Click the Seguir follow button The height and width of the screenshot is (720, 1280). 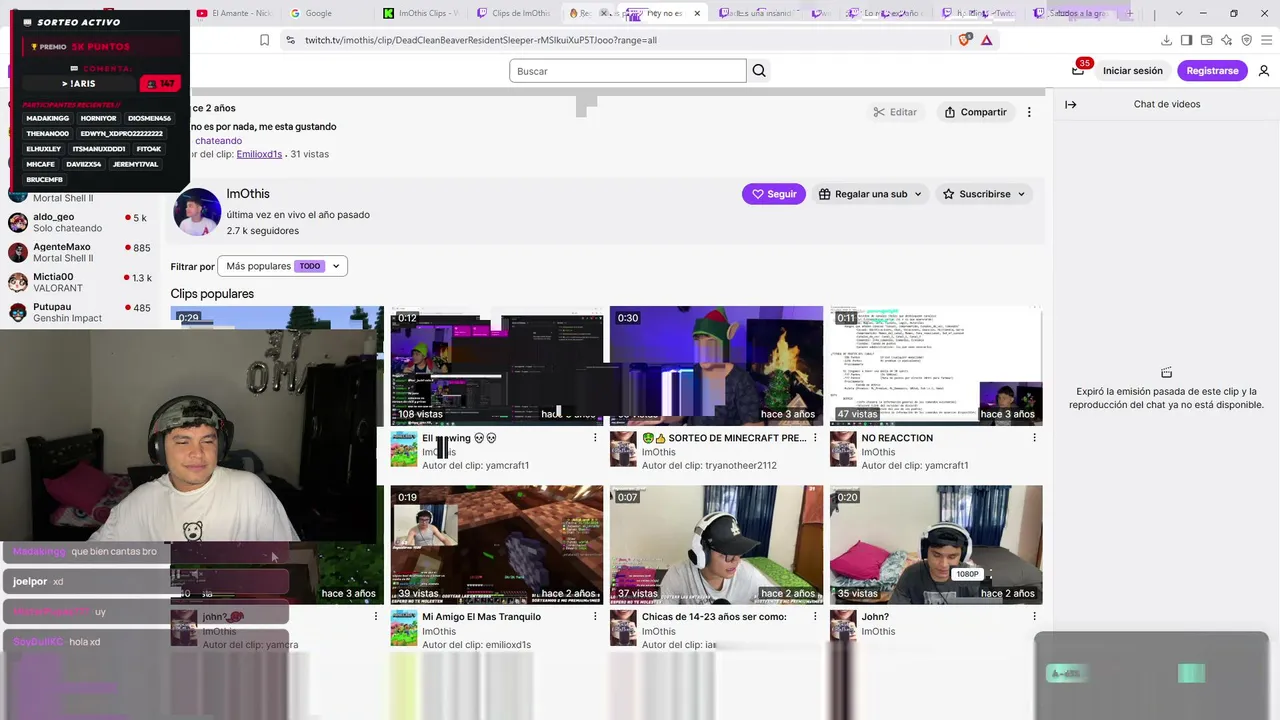coord(774,194)
